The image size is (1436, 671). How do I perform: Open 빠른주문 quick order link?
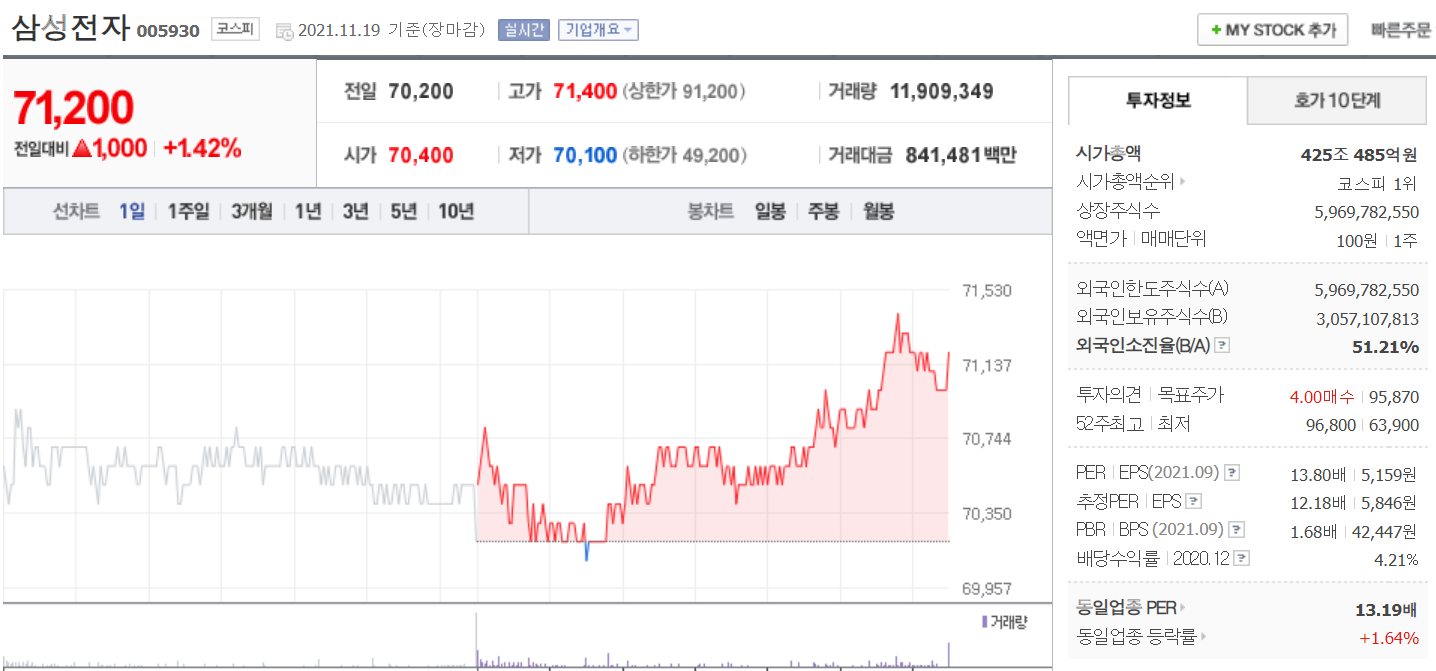click(x=1401, y=30)
